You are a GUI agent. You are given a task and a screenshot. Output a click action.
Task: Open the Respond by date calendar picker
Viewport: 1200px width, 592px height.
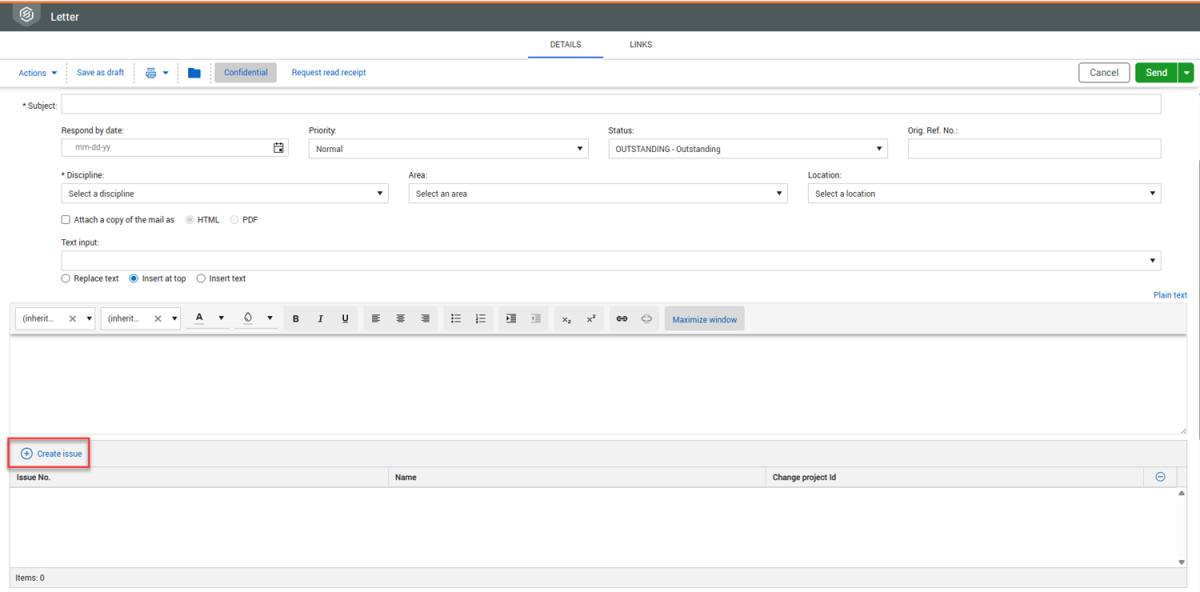pyautogui.click(x=279, y=148)
